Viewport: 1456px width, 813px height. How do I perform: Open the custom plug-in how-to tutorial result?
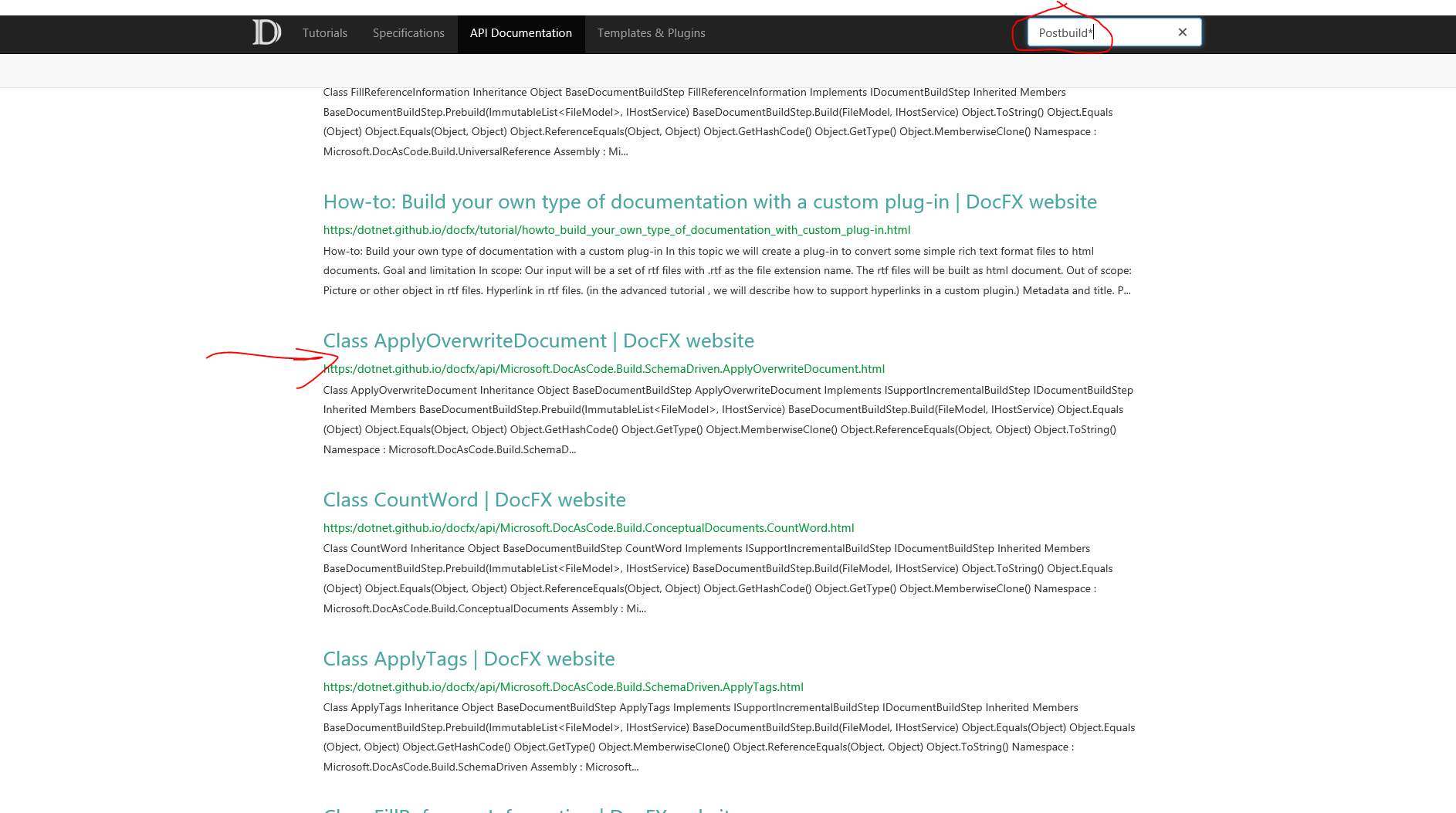[709, 202]
